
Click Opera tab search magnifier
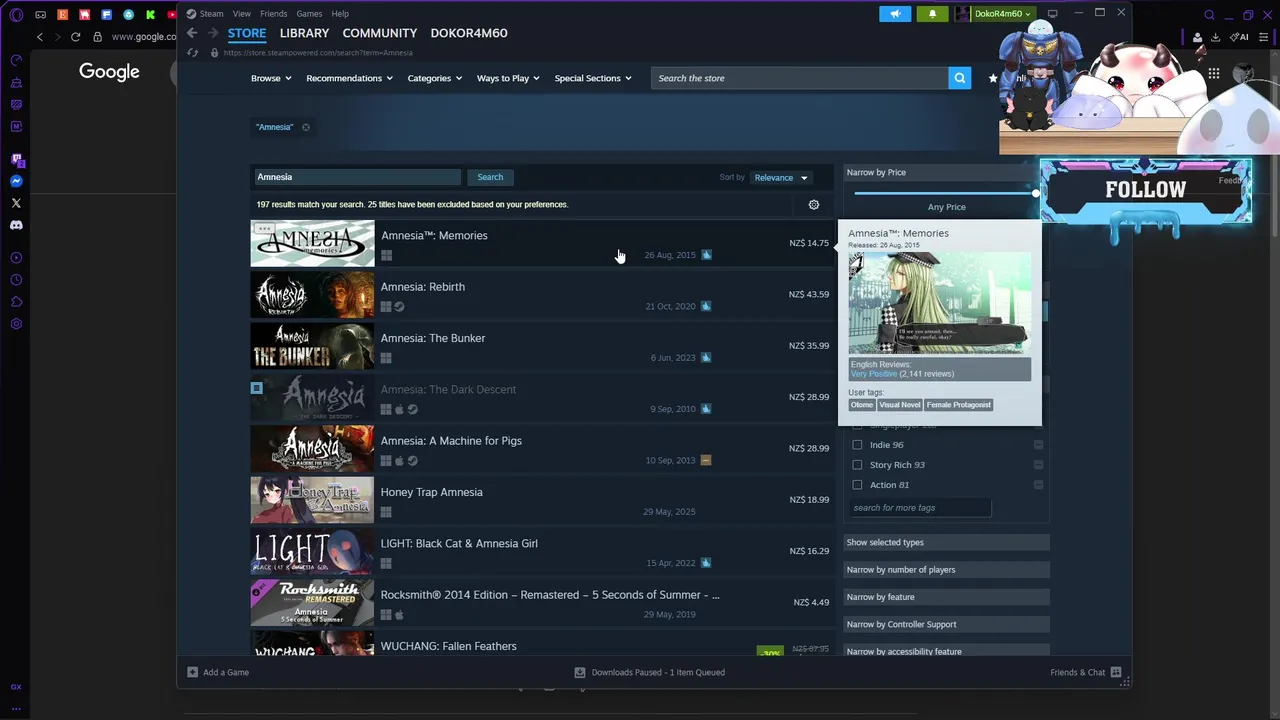point(1209,15)
